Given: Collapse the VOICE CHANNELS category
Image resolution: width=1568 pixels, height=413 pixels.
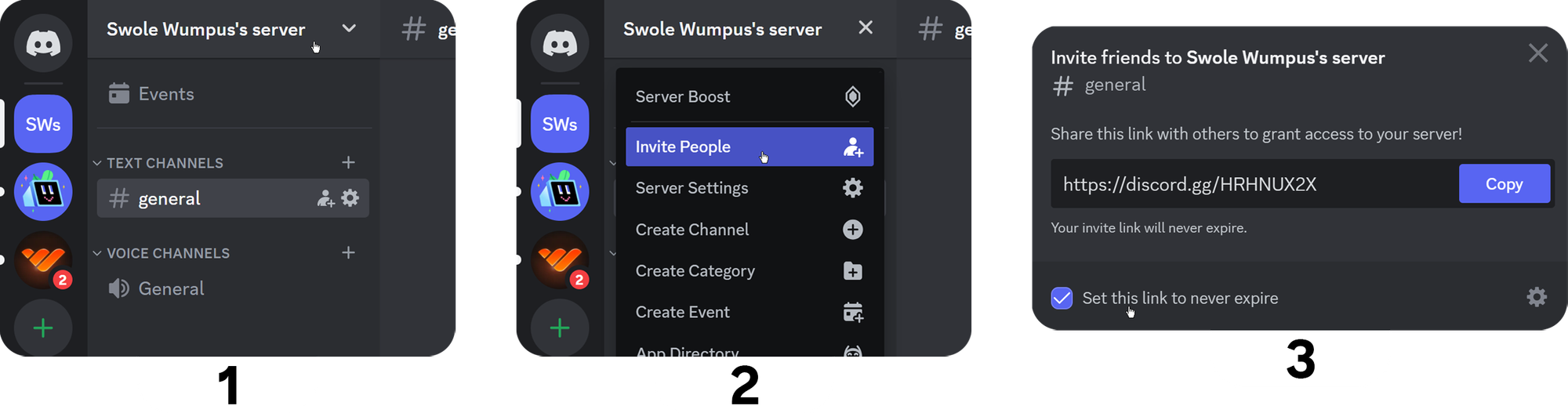Looking at the screenshot, I should tap(98, 253).
